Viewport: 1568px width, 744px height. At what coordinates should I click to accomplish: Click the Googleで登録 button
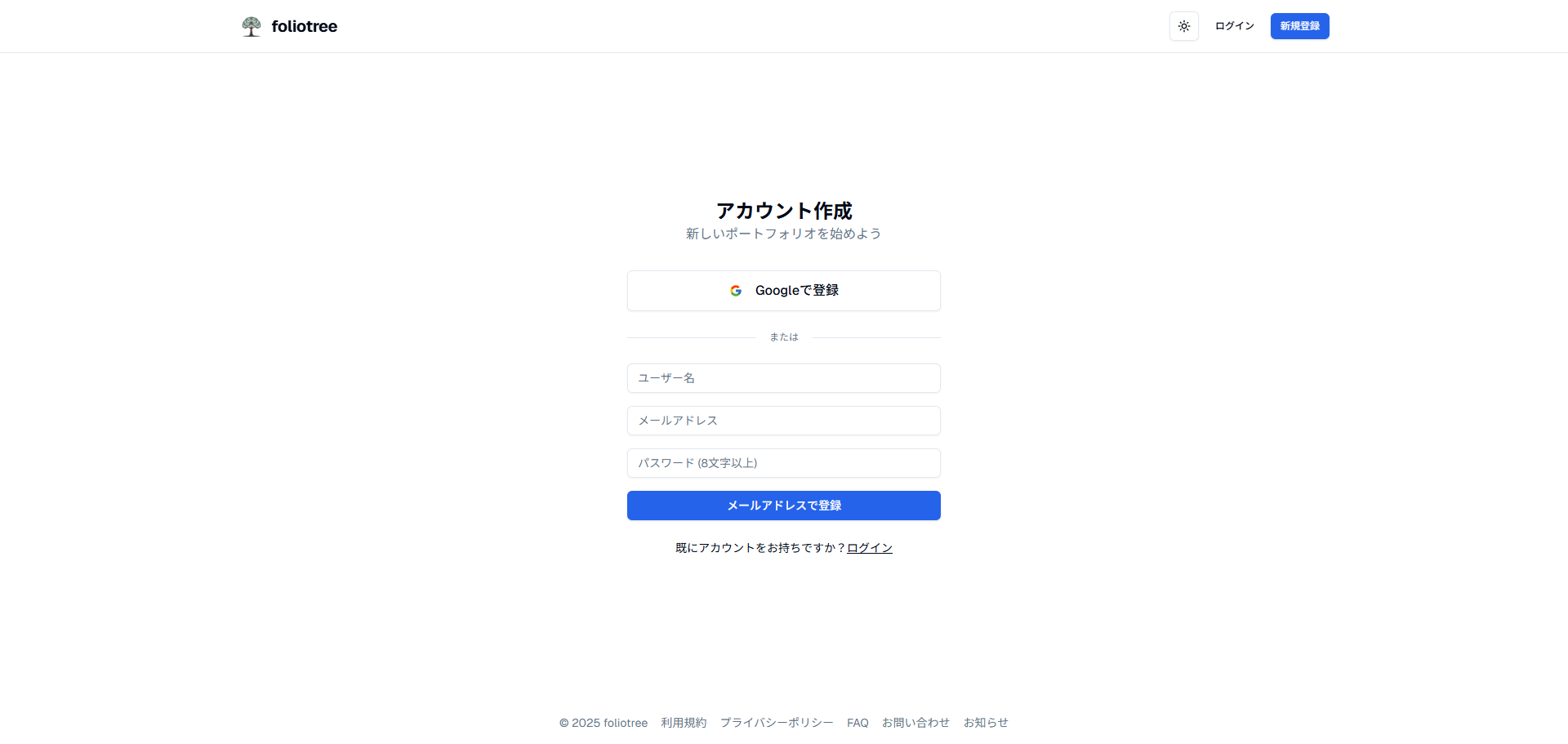784,291
